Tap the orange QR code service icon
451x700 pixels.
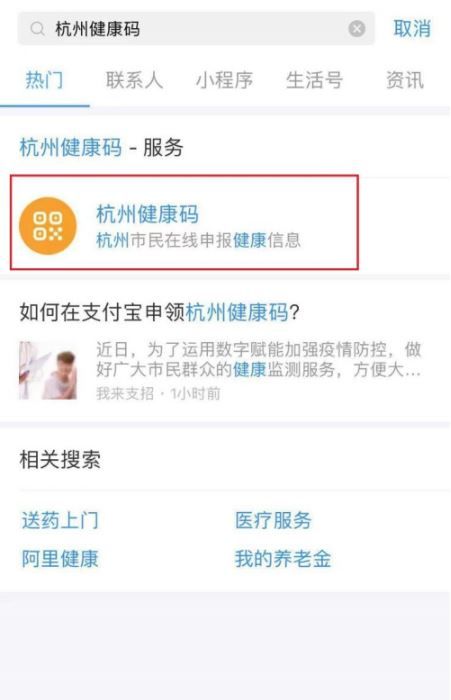48,226
